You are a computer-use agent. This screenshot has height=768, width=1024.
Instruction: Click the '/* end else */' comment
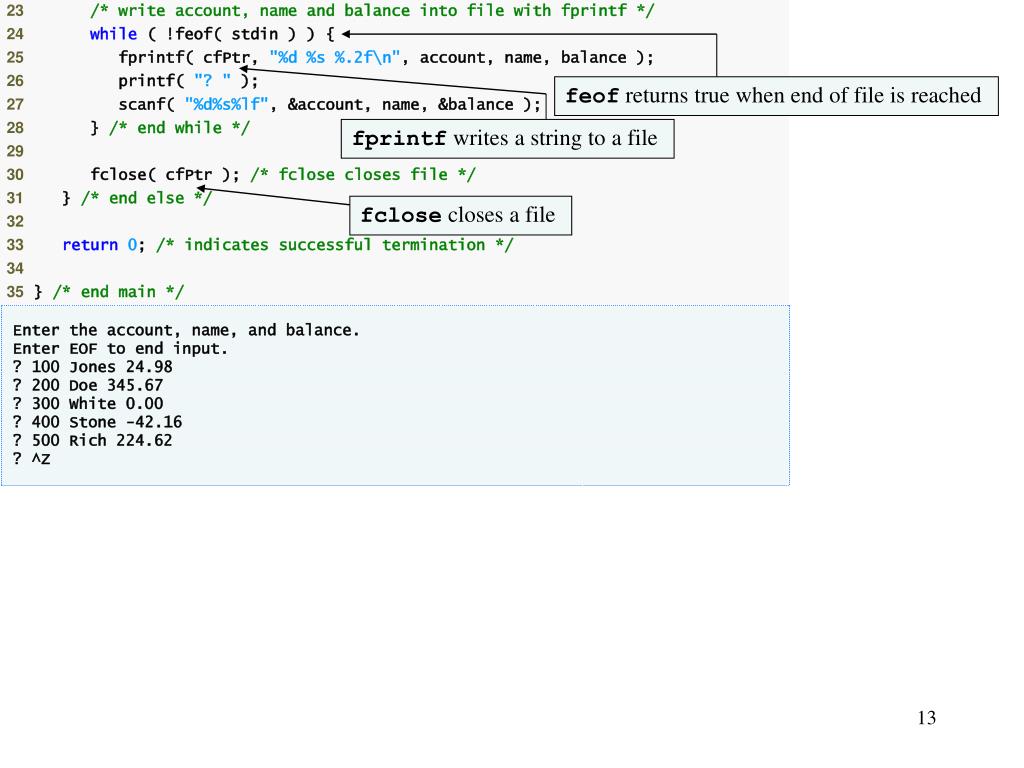pyautogui.click(x=146, y=198)
